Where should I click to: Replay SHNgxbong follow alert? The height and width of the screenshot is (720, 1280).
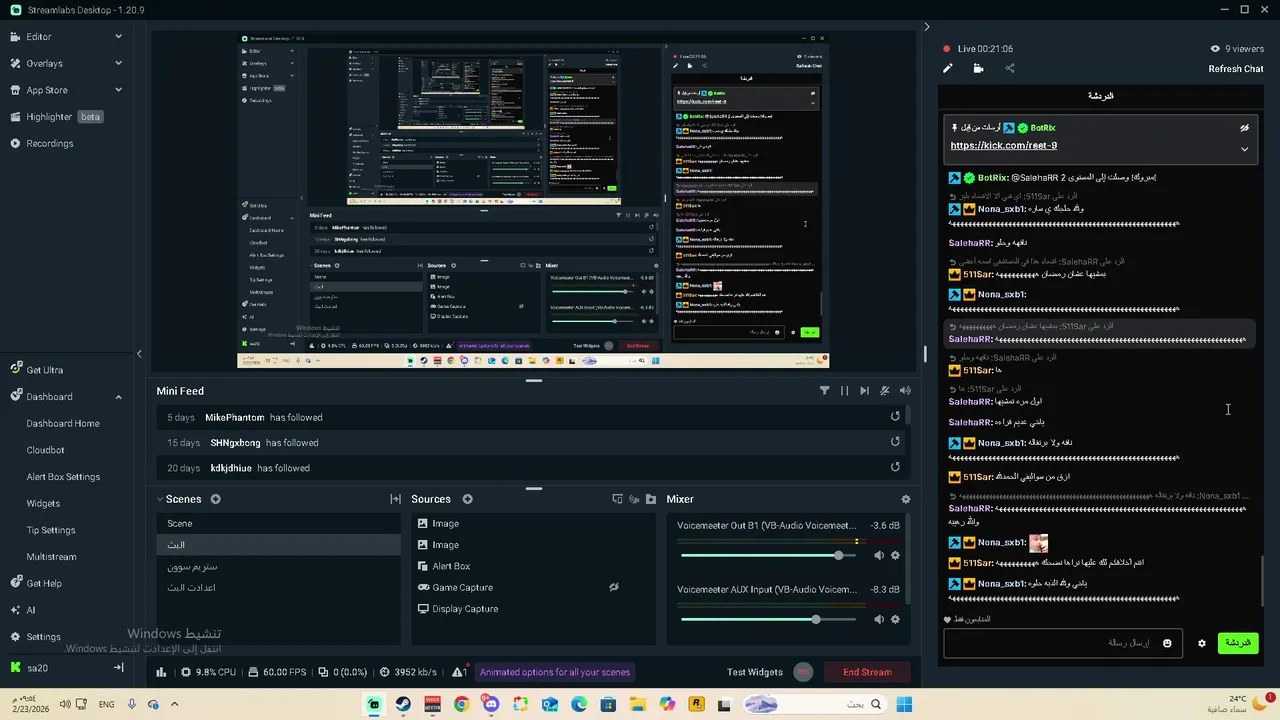pyautogui.click(x=895, y=442)
